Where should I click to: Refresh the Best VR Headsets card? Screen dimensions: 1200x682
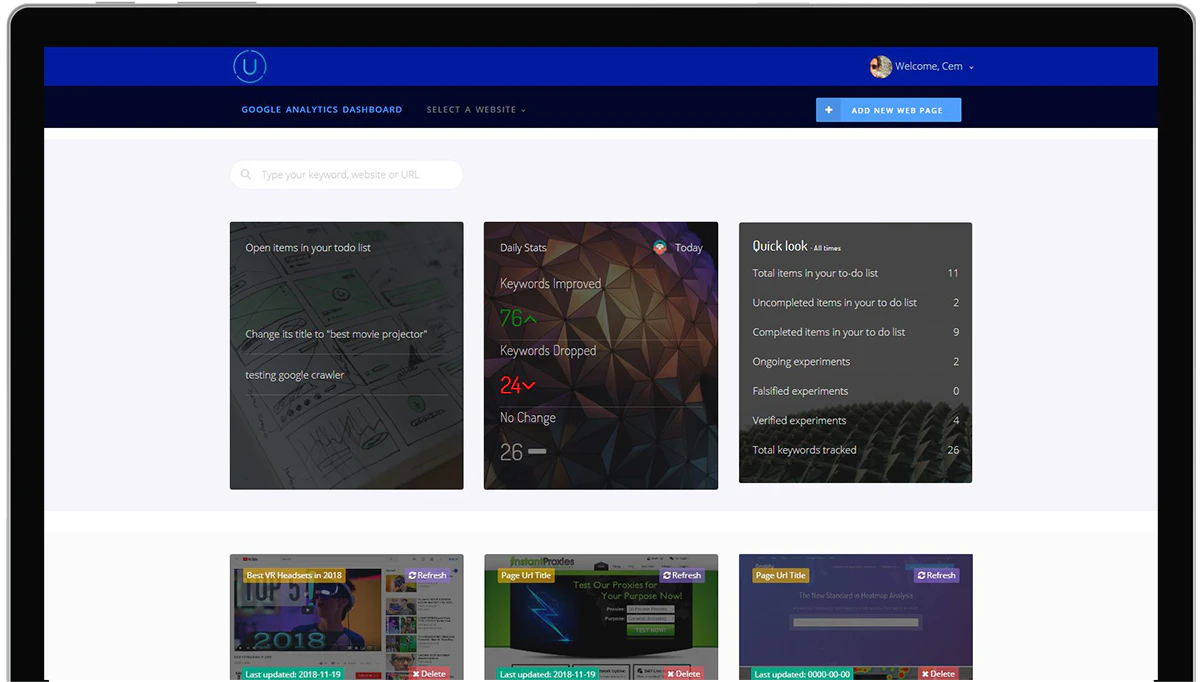click(x=428, y=575)
